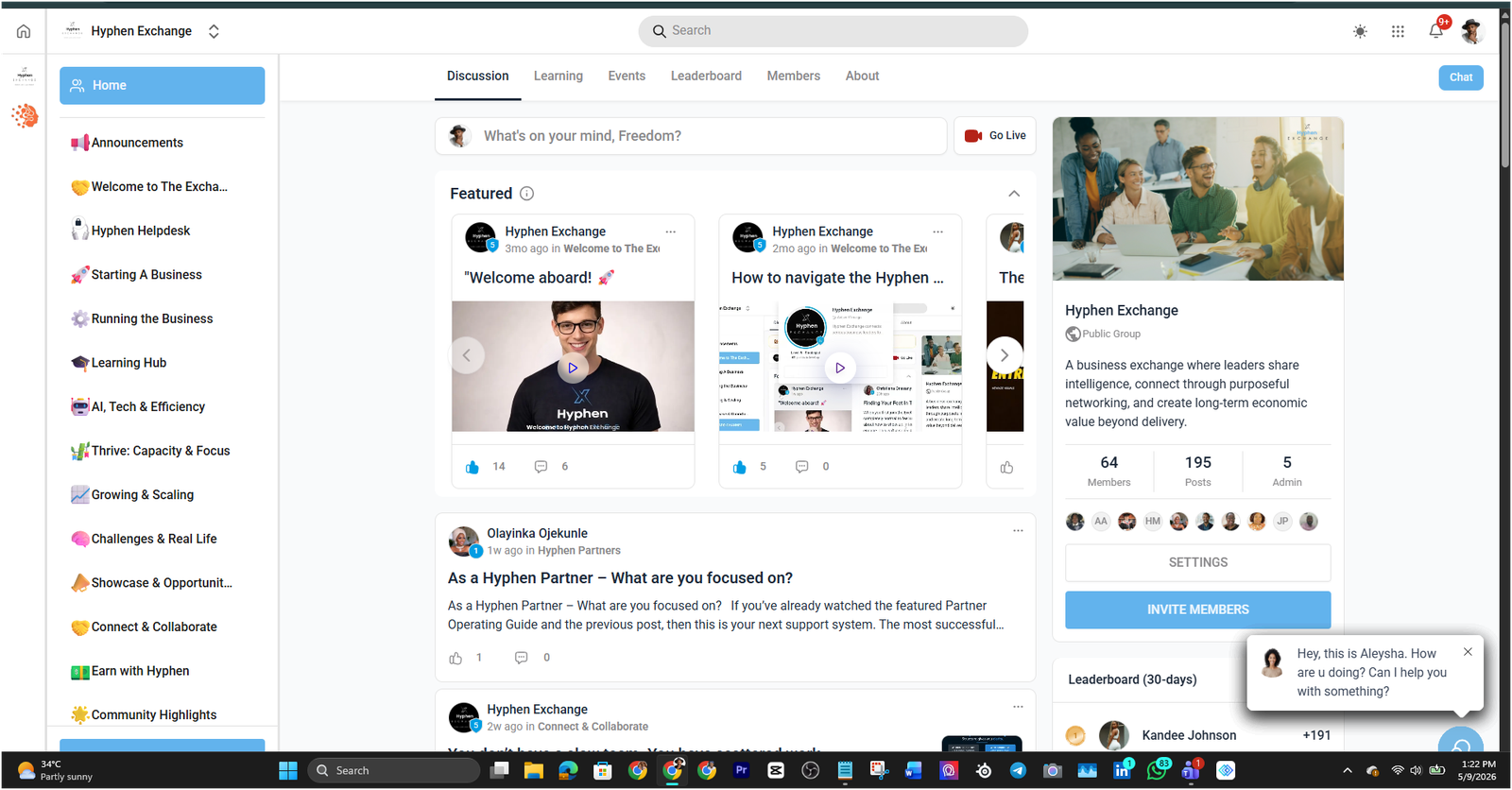
Task: Toggle the light/dark theme sun icon
Action: tap(1360, 31)
